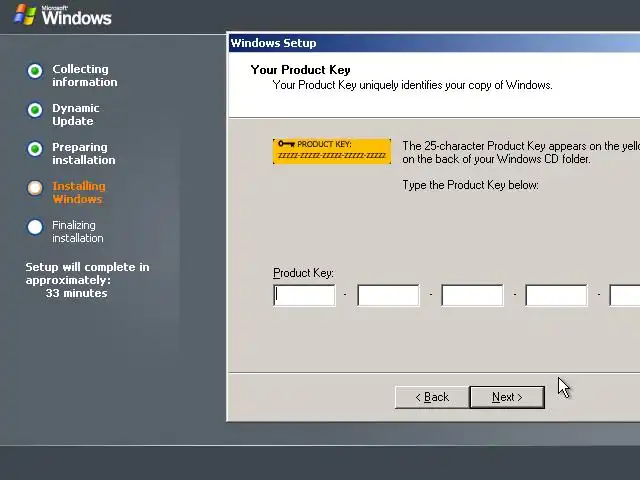This screenshot has width=640, height=480.
Task: Click the yellow Product Key sticker image
Action: pyautogui.click(x=332, y=151)
